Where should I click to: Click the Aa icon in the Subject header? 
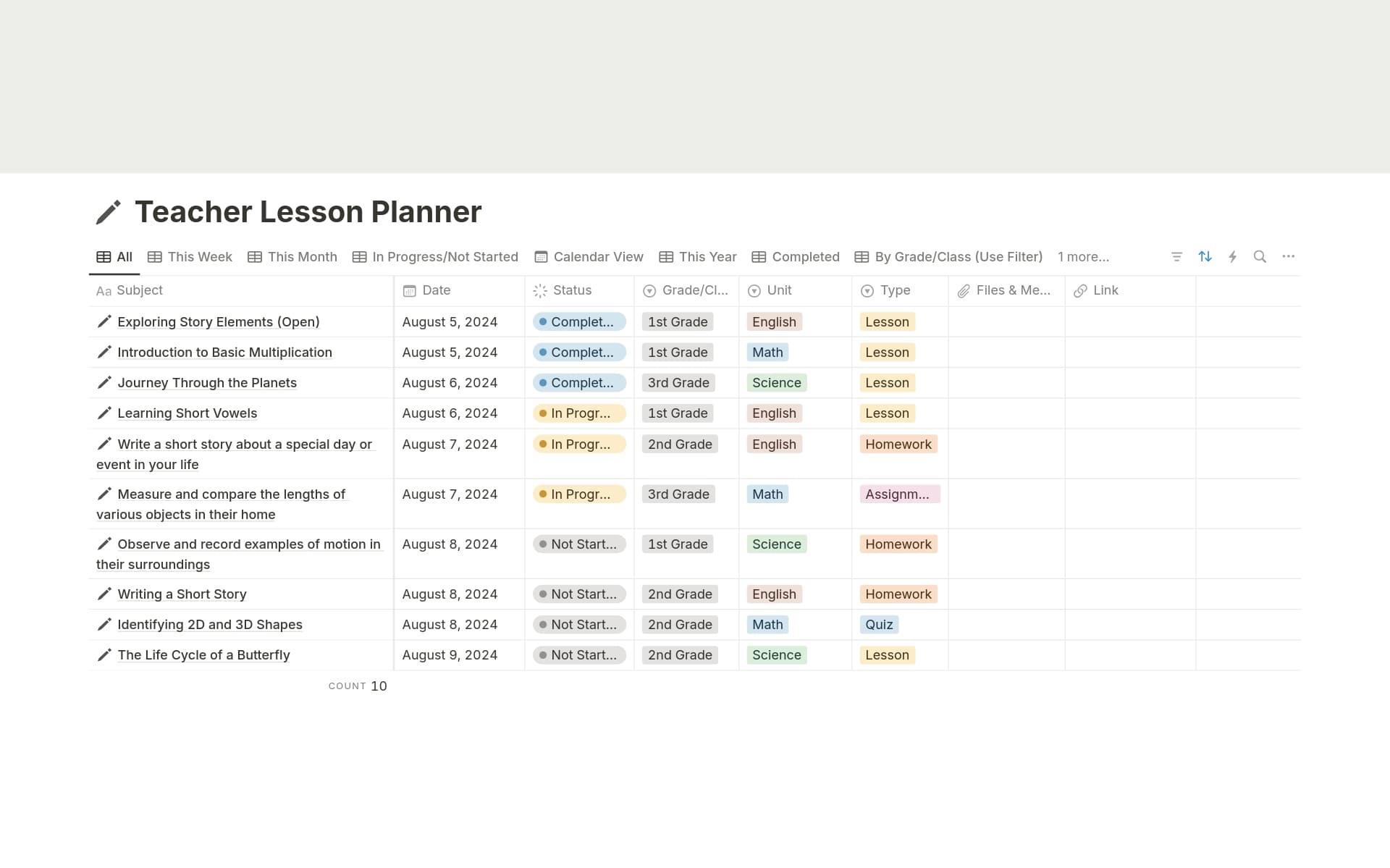[104, 291]
